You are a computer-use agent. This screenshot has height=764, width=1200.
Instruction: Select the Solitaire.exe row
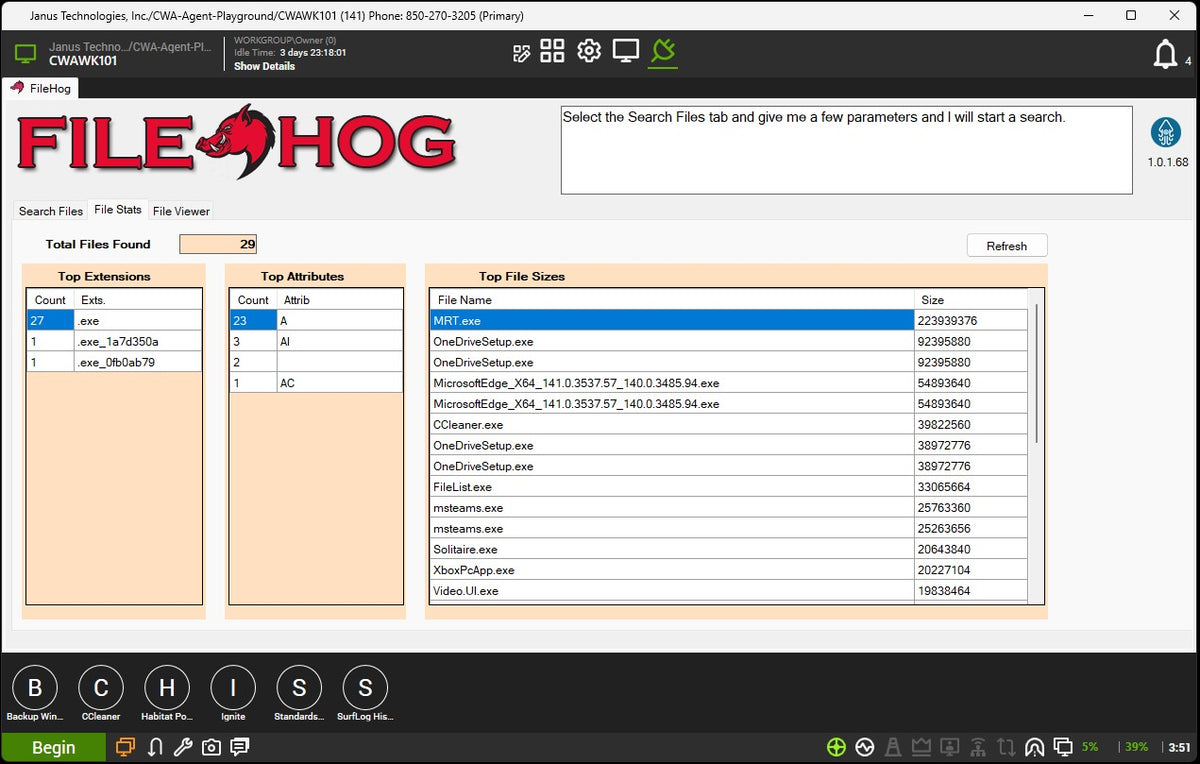coord(728,550)
